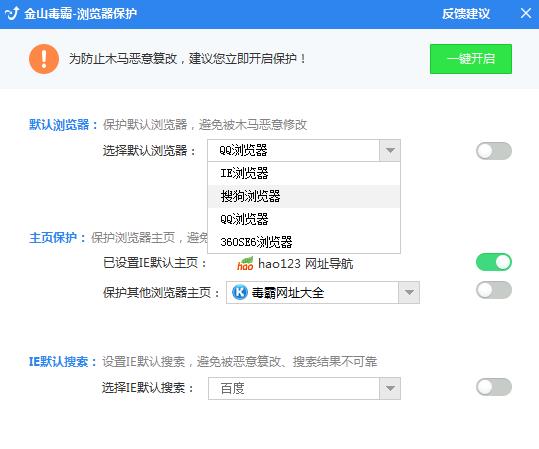
Task: Click the 已设置IE默认主页 label
Action: pyautogui.click(x=155, y=263)
